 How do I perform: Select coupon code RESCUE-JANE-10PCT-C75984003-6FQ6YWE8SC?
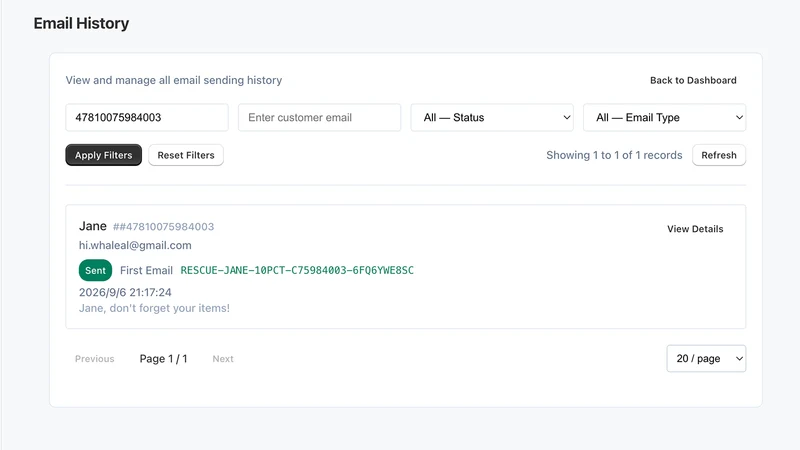pyautogui.click(x=297, y=270)
